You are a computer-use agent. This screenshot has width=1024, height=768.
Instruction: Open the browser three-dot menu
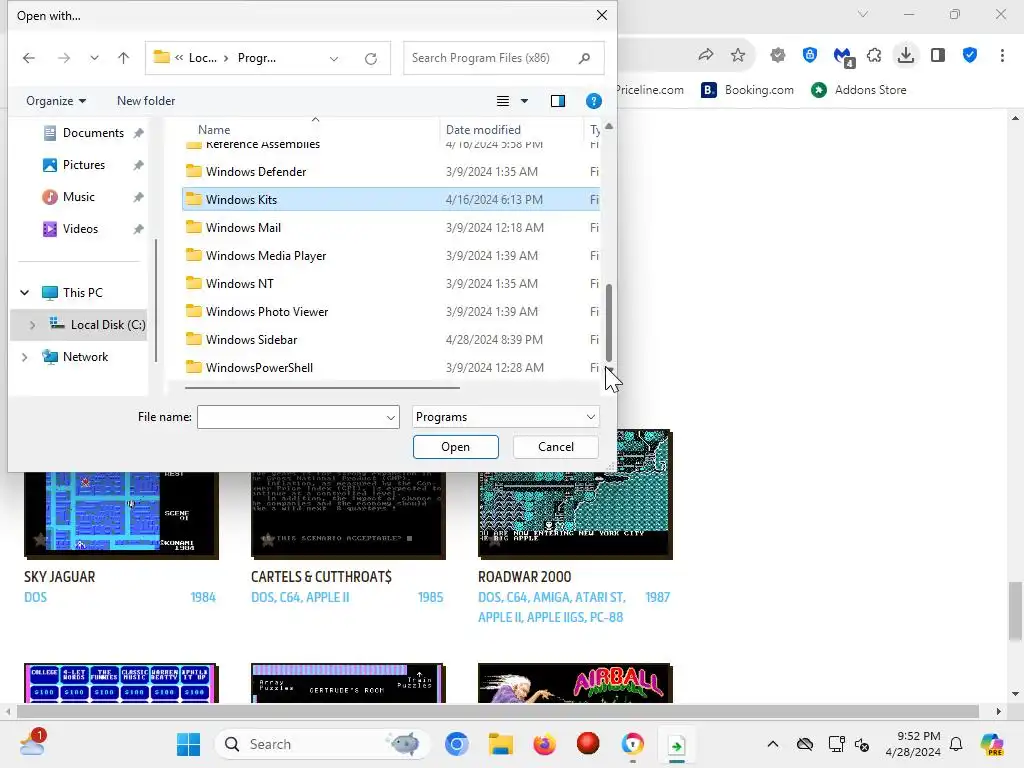(1002, 55)
